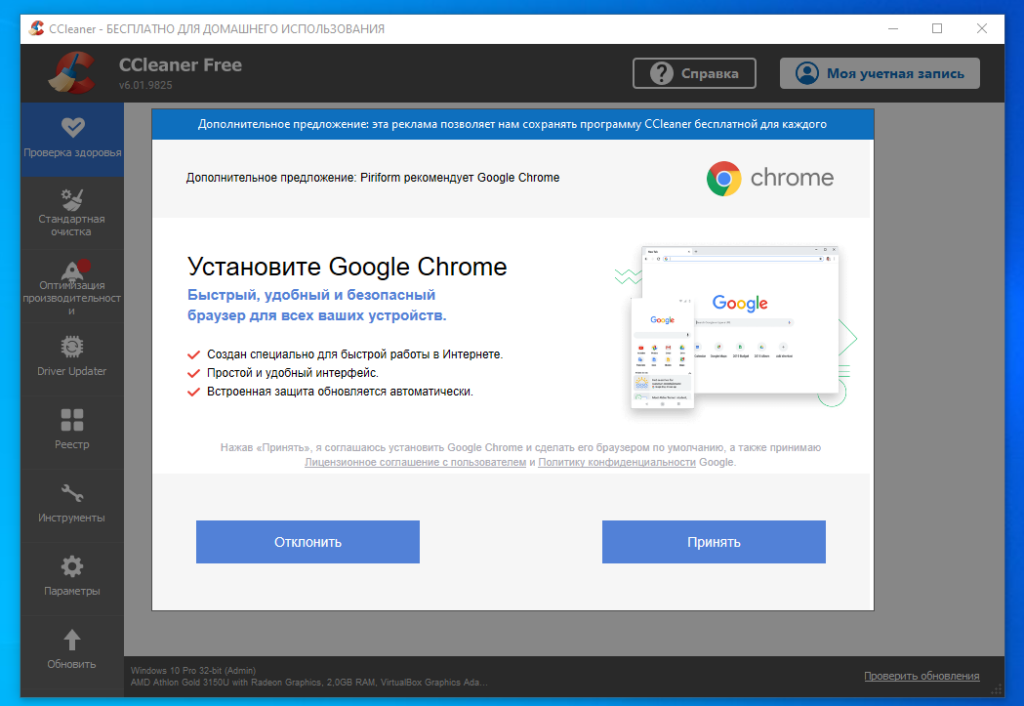
Task: Decline the Chrome offer with Отклонить
Action: click(x=308, y=542)
